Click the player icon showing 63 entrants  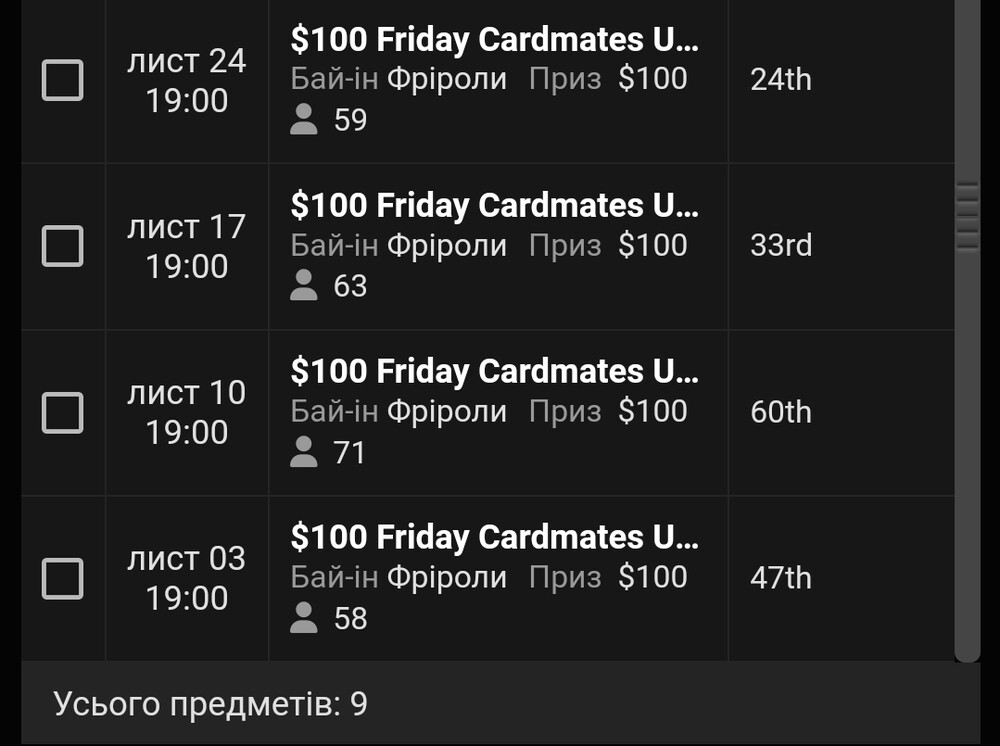click(304, 285)
